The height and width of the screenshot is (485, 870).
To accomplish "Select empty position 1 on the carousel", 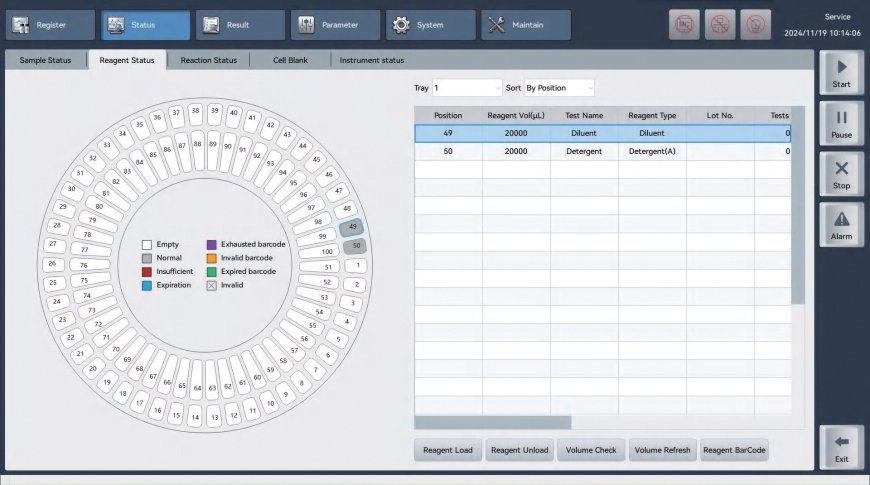I will click(358, 265).
